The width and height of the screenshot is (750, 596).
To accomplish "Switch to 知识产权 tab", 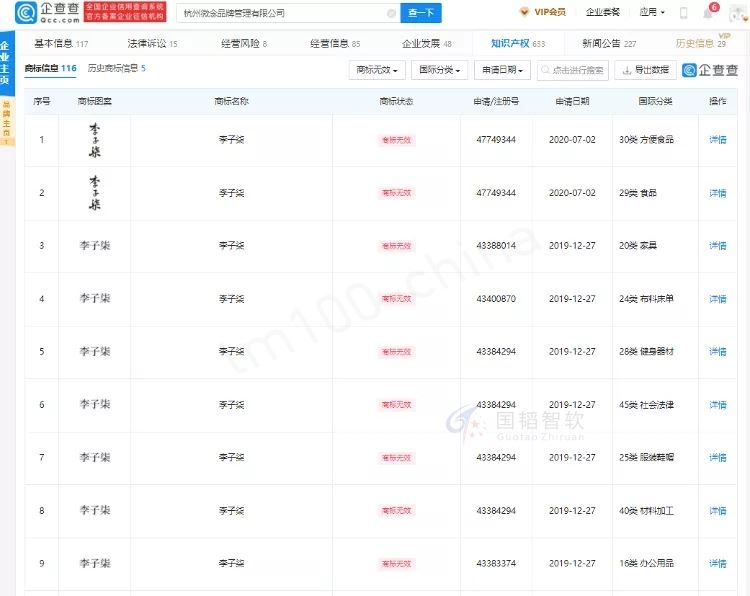I will pyautogui.click(x=518, y=44).
